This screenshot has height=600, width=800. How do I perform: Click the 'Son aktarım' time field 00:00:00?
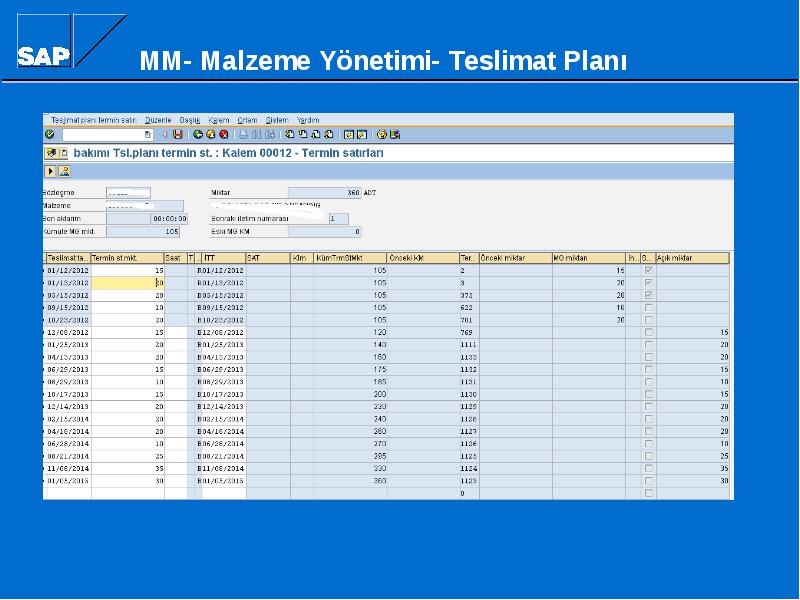pos(169,218)
